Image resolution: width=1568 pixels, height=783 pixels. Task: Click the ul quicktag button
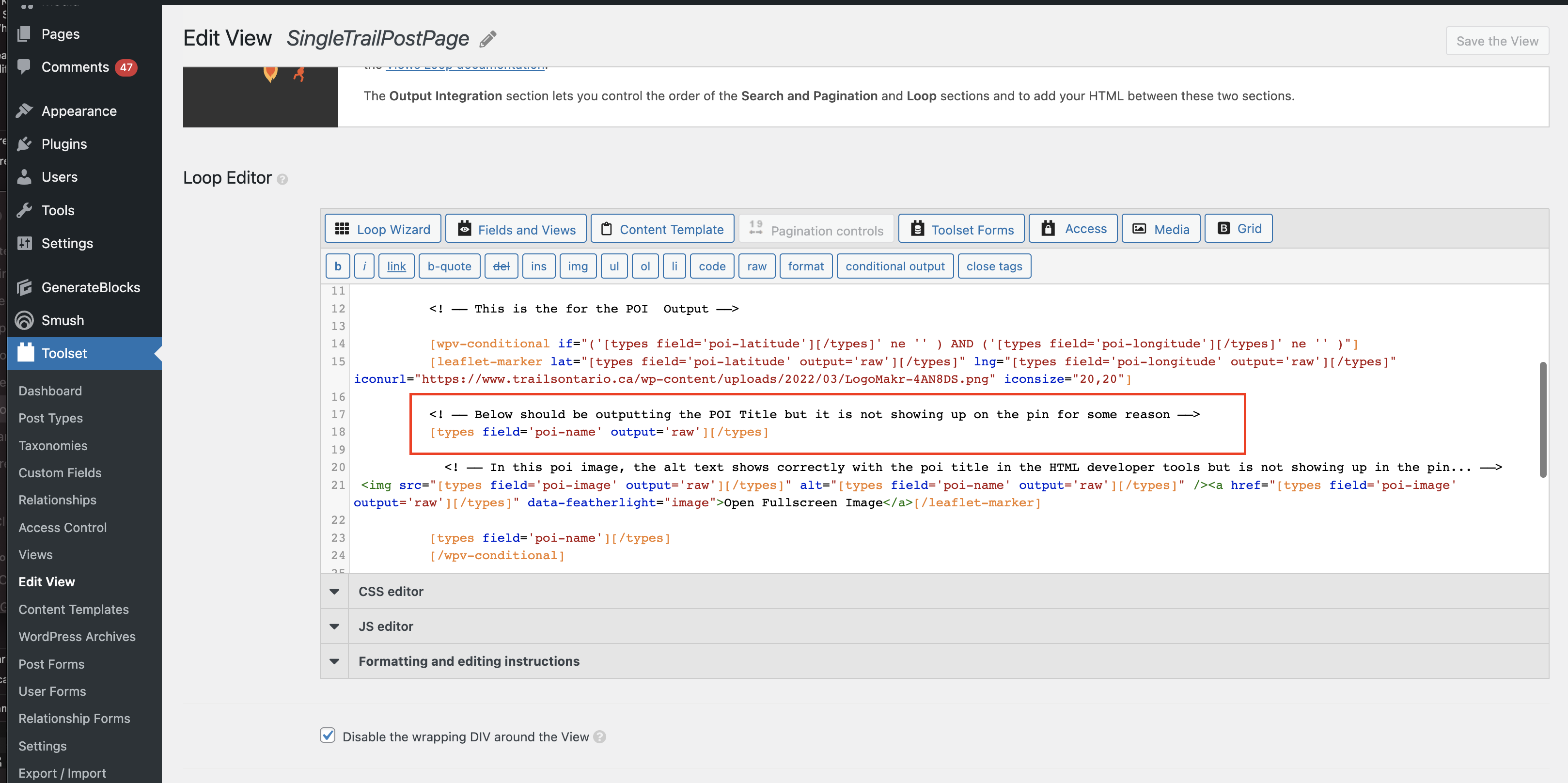tap(614, 266)
